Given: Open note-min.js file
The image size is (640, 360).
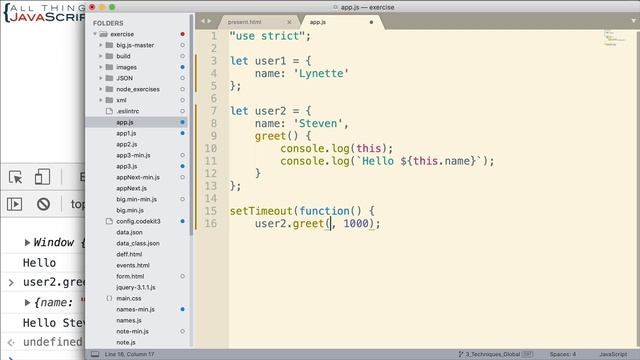Looking at the screenshot, I should pyautogui.click(x=132, y=331).
